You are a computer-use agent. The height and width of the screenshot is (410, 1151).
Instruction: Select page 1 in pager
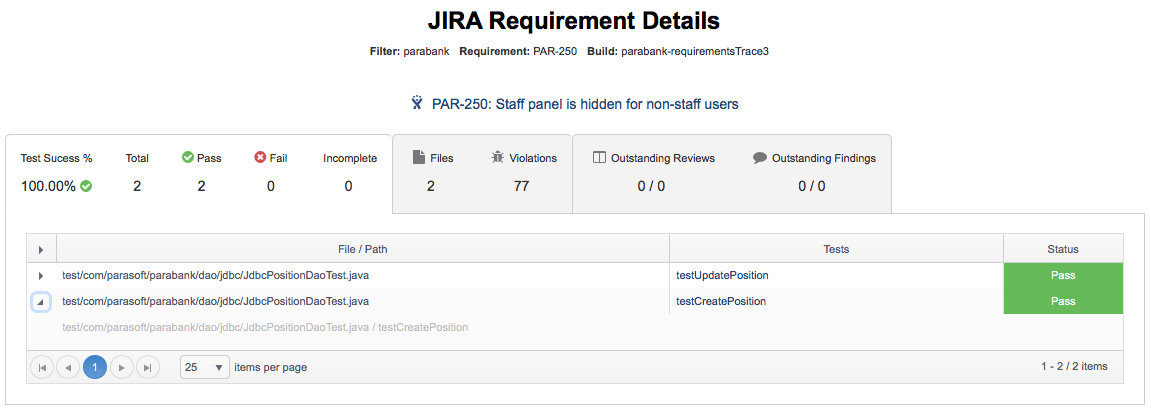coord(95,367)
